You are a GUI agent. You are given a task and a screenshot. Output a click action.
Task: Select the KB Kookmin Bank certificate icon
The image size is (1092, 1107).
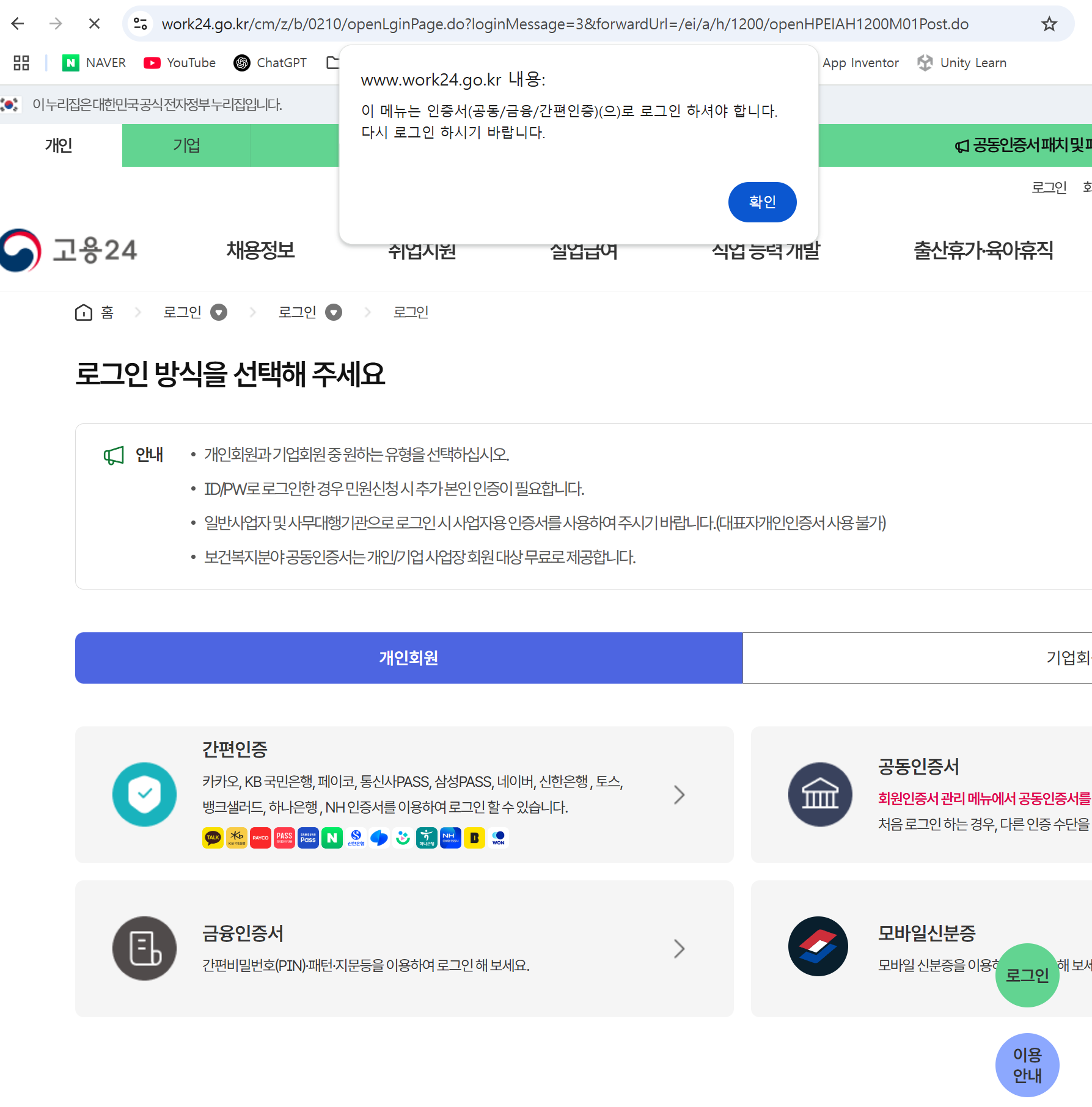tap(236, 838)
